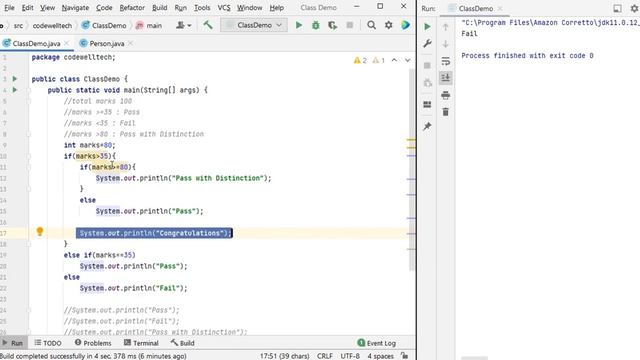The image size is (640, 360).
Task: Click the layout icon in Run sidebar
Action: coord(427,105)
